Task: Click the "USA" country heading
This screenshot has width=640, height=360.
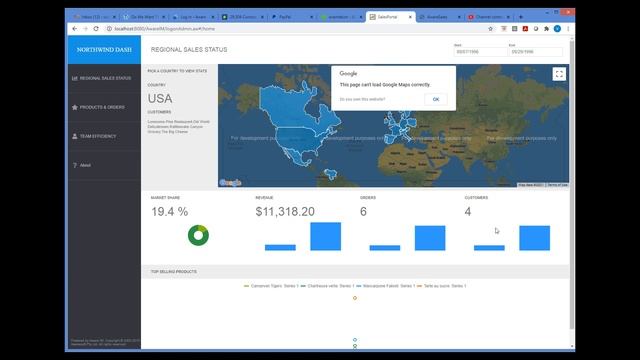Action: (160, 98)
